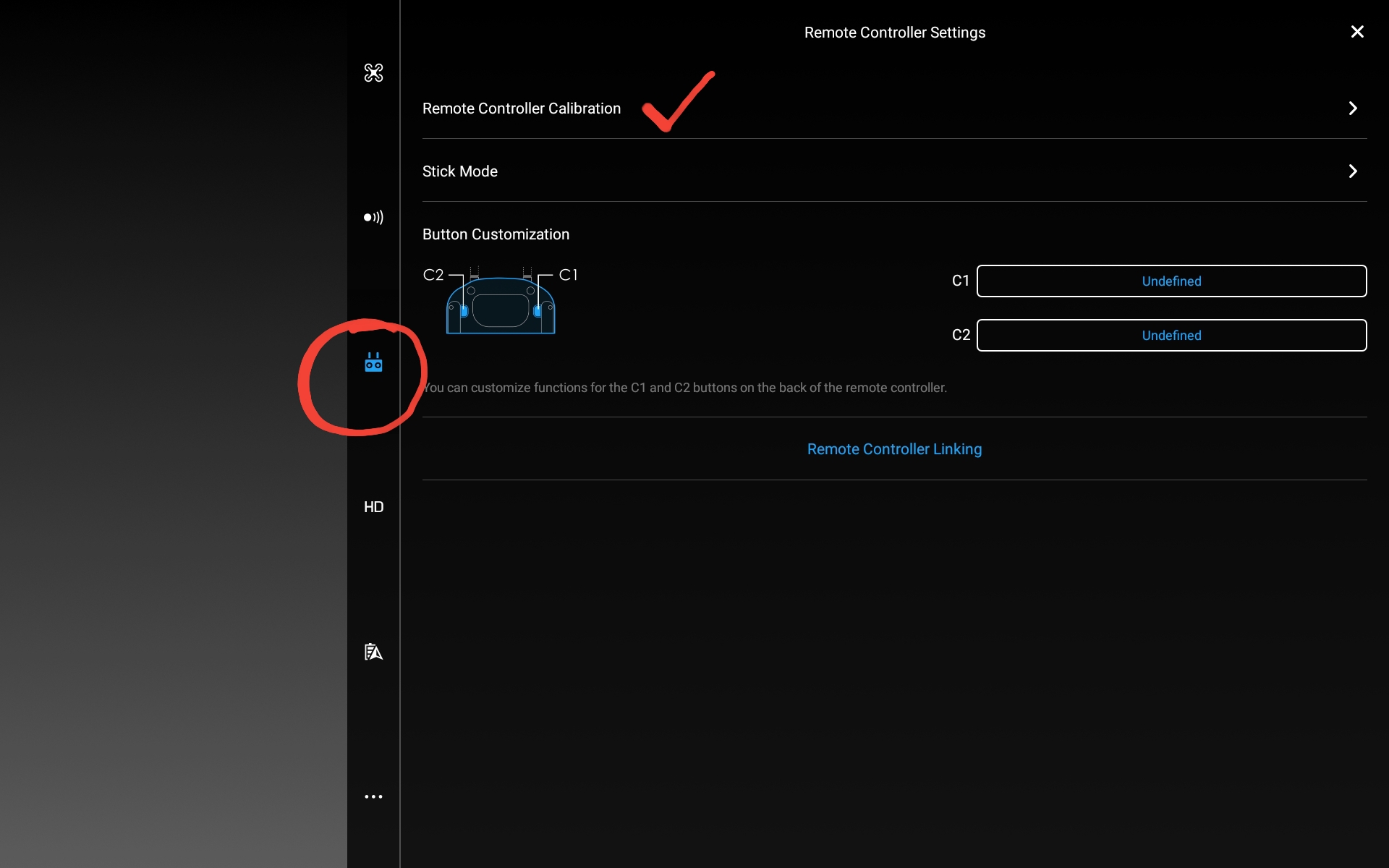Close the Remote Controller Settings panel

(1357, 32)
